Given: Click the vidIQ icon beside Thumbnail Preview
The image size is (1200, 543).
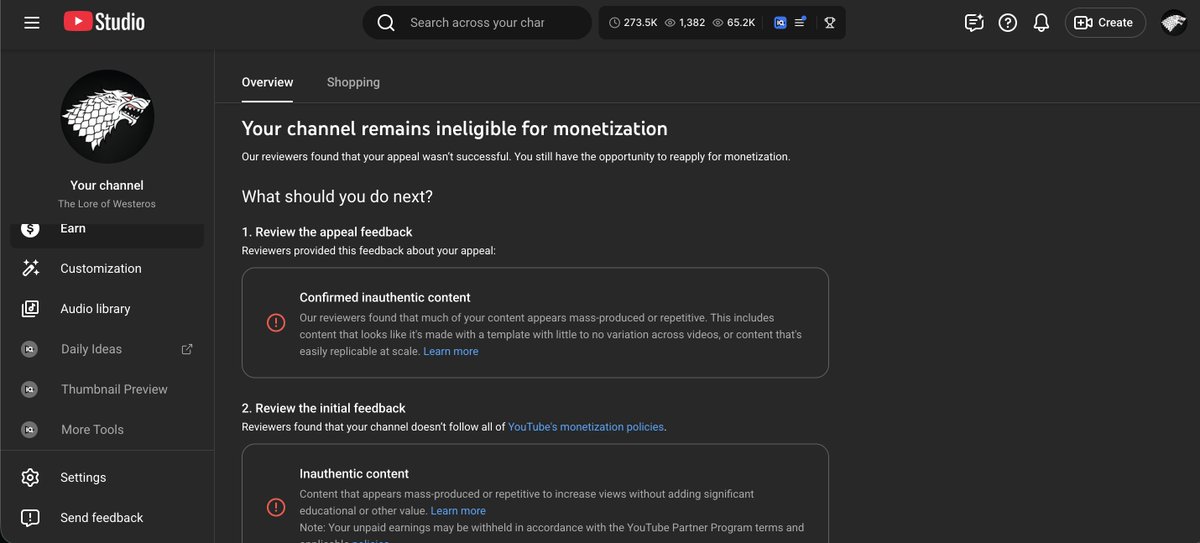Looking at the screenshot, I should tap(30, 389).
